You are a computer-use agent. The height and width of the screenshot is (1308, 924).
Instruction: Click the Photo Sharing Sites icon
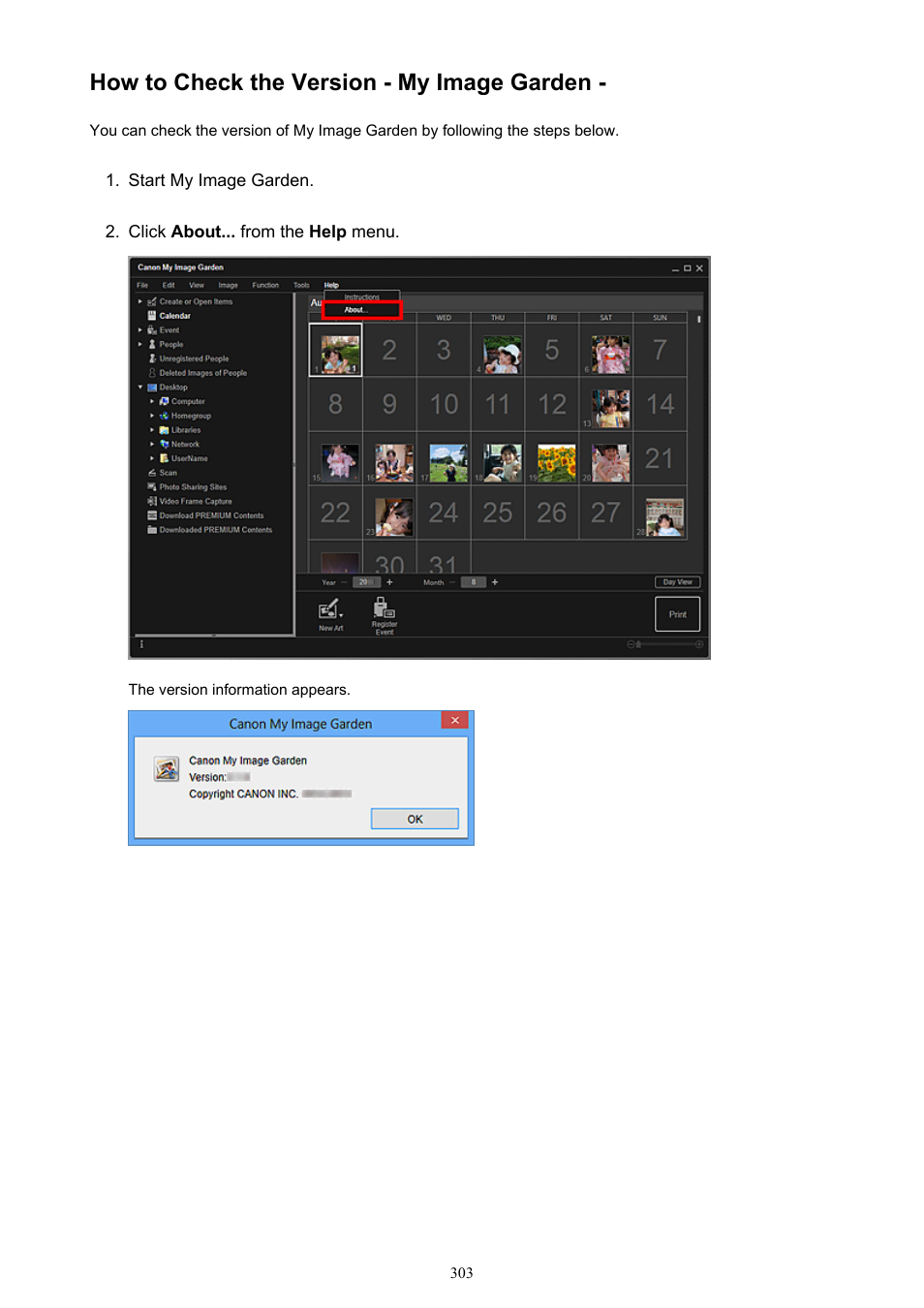coord(152,487)
